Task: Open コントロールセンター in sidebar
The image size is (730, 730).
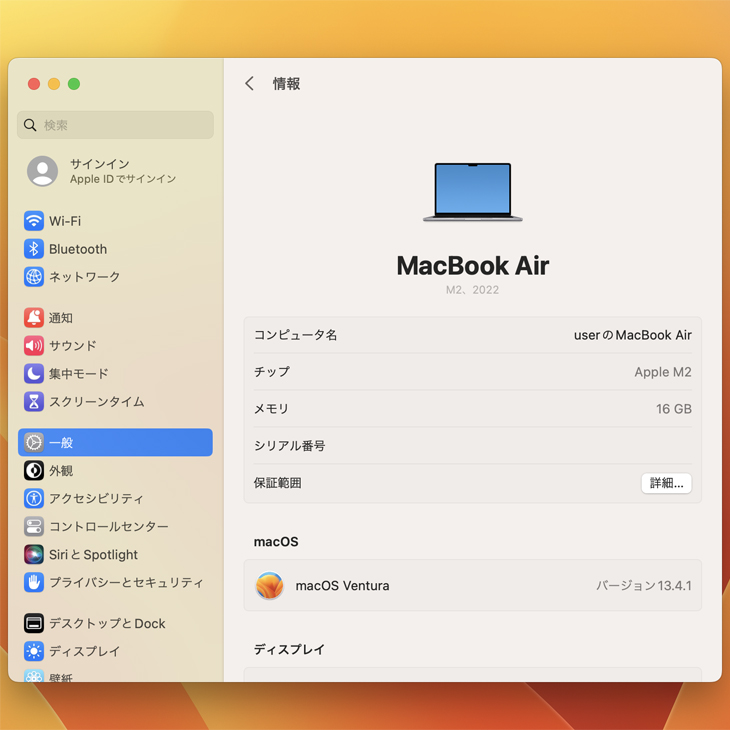Action: 108,527
